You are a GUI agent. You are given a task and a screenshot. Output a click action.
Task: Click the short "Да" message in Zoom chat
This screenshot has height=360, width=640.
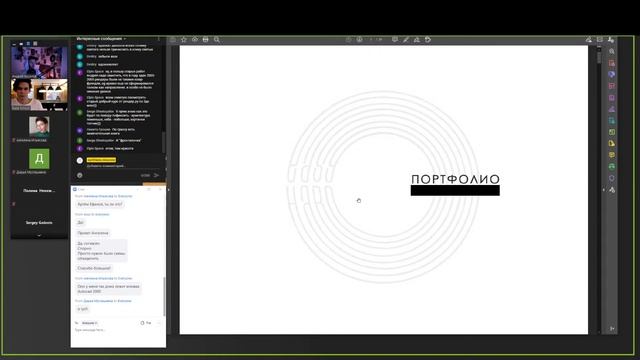80,222
